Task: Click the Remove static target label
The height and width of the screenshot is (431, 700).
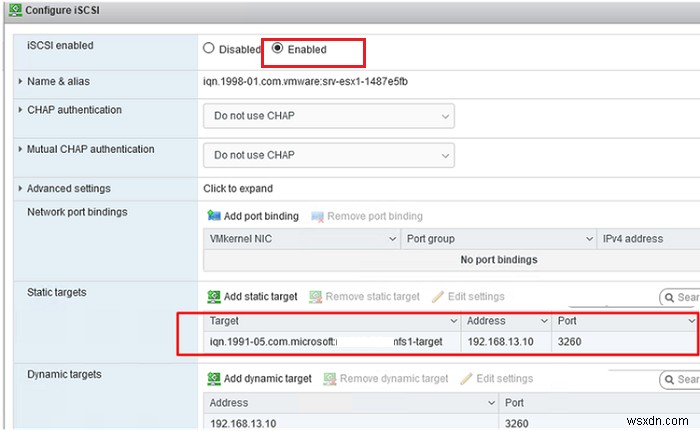Action: tap(373, 297)
